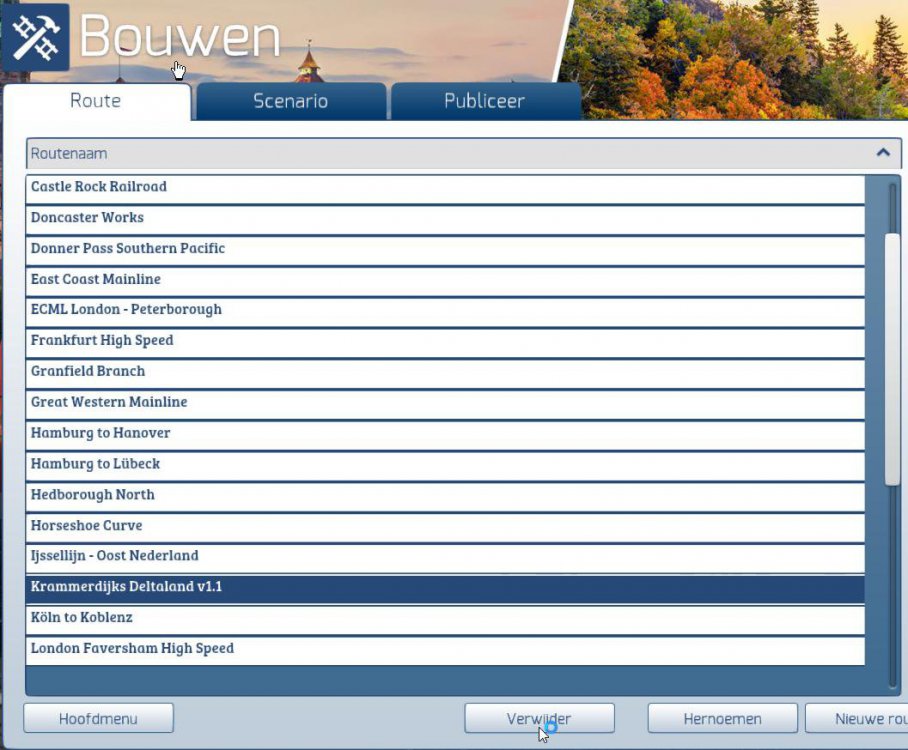Open the Publiceer tab

pyautogui.click(x=484, y=101)
